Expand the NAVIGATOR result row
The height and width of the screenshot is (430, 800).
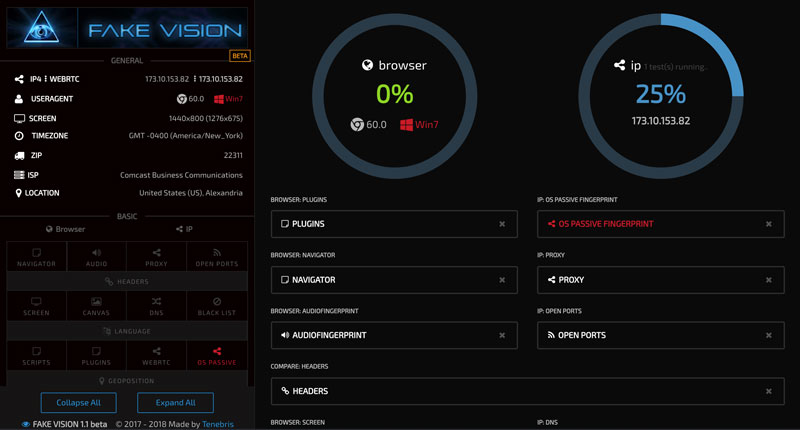394,280
